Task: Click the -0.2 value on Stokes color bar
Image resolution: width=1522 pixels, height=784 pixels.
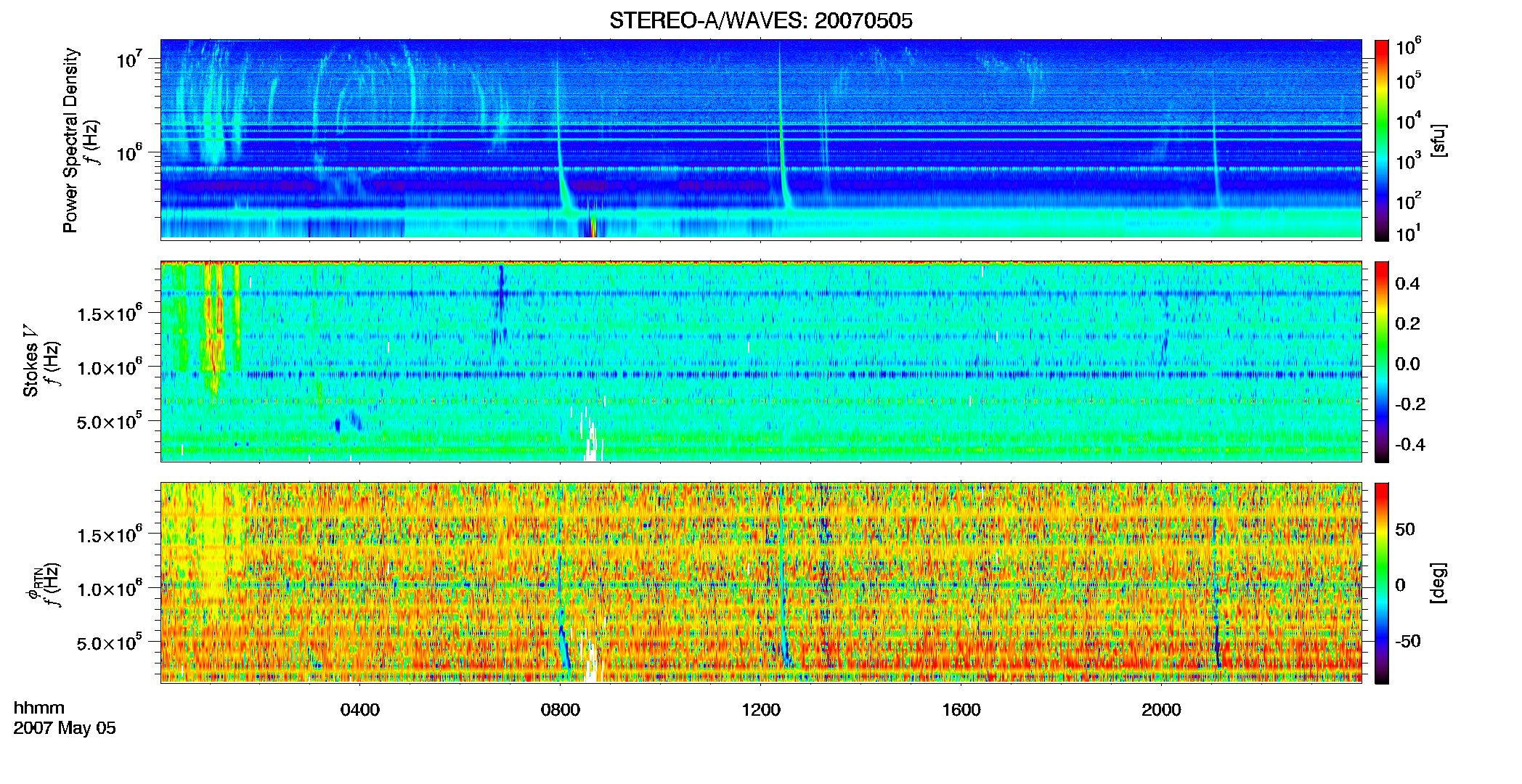Action: [x=1410, y=404]
